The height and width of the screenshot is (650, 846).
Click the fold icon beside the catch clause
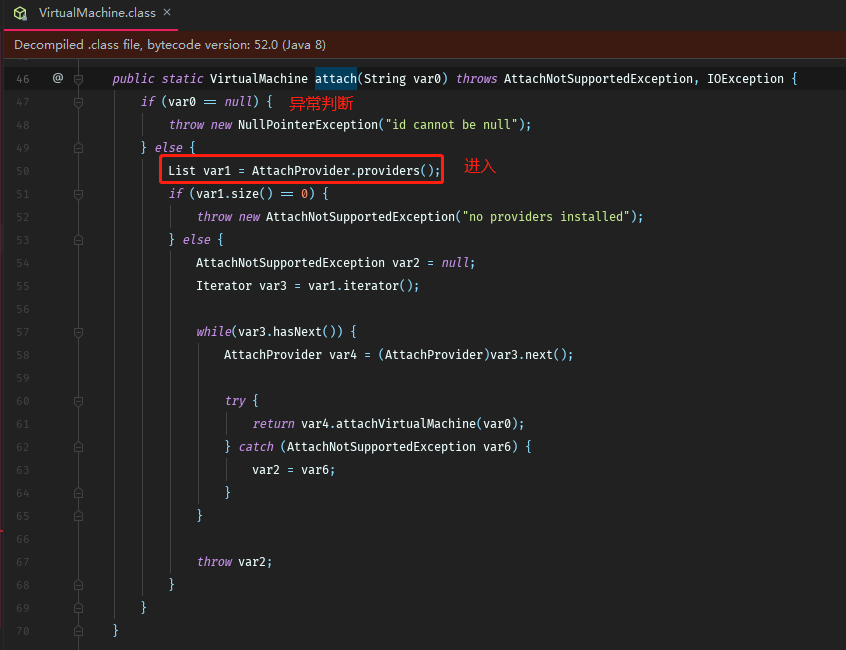(78, 446)
